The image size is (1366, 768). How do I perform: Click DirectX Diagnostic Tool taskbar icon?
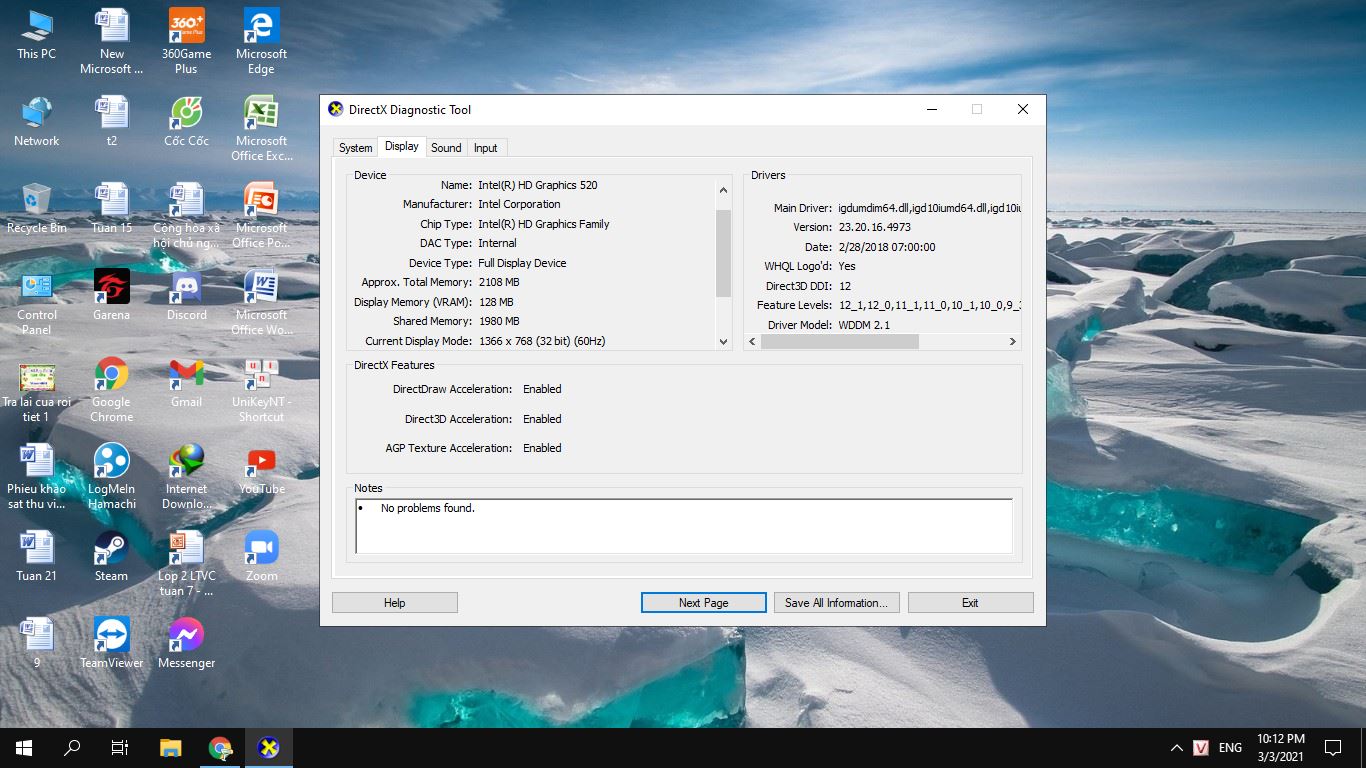pos(268,747)
